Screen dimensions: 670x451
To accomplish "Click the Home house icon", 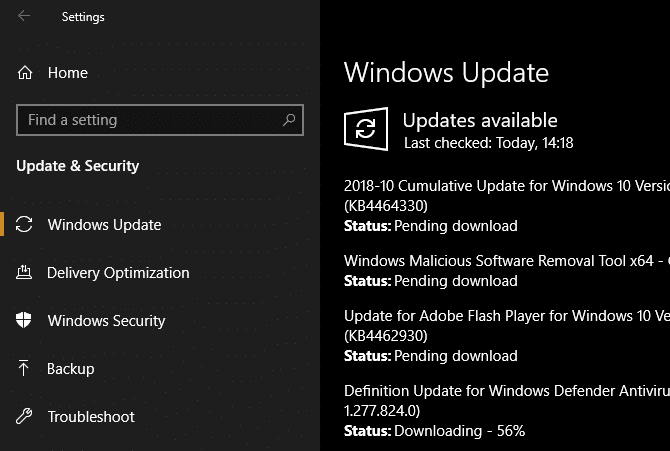I will point(25,73).
